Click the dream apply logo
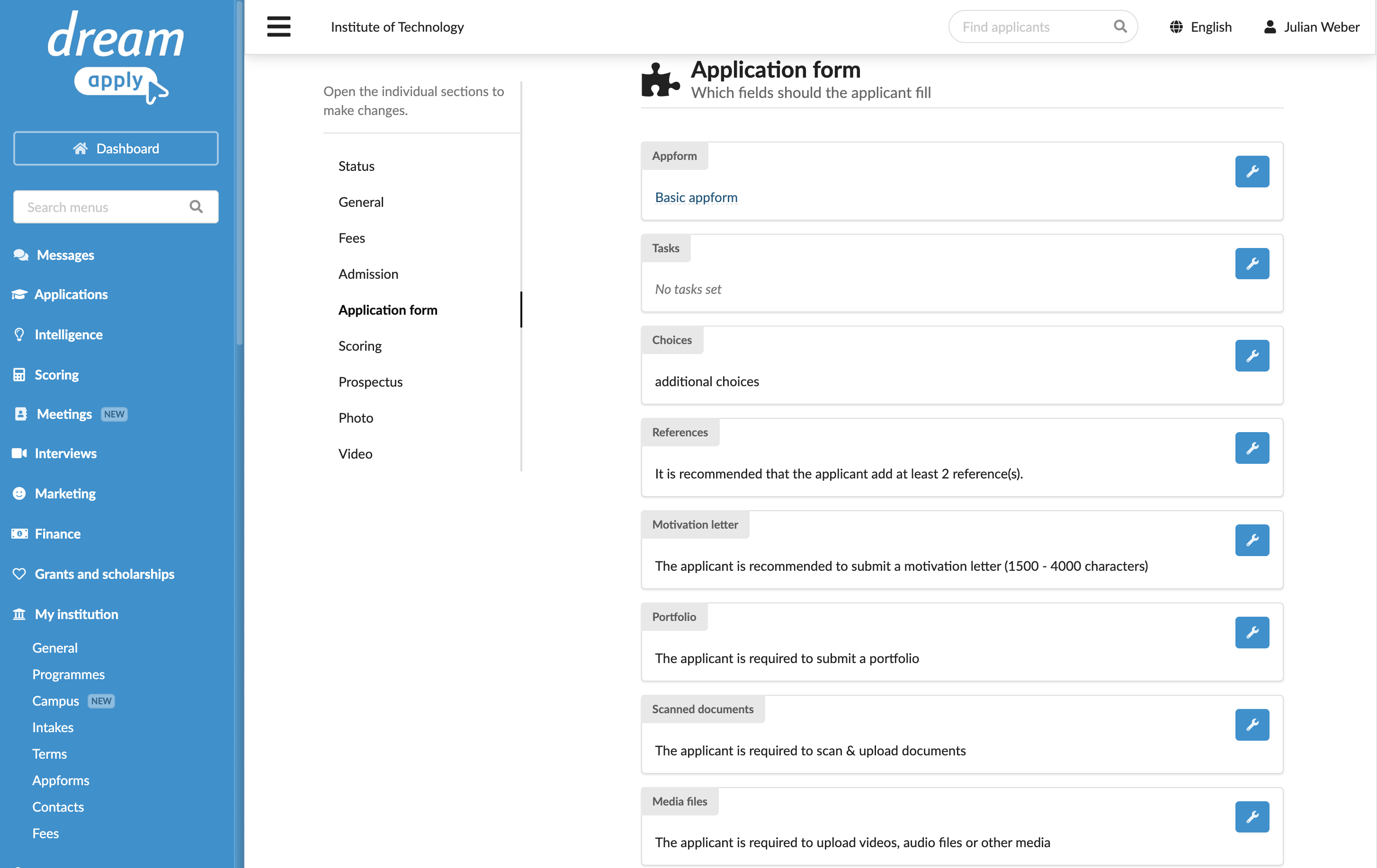 coord(116,57)
